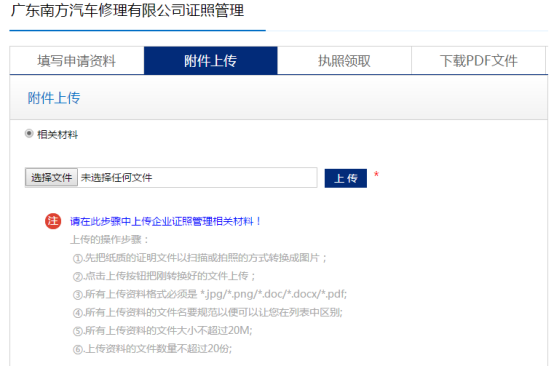Click step ④ about file naming rules
Image resolution: width=554 pixels, height=366 pixels.
pos(208,312)
